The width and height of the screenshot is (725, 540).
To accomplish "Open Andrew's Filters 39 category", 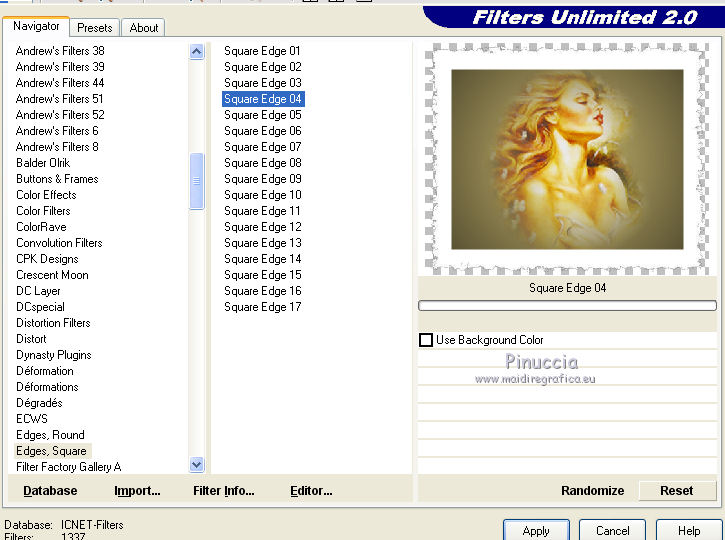I will [x=60, y=67].
